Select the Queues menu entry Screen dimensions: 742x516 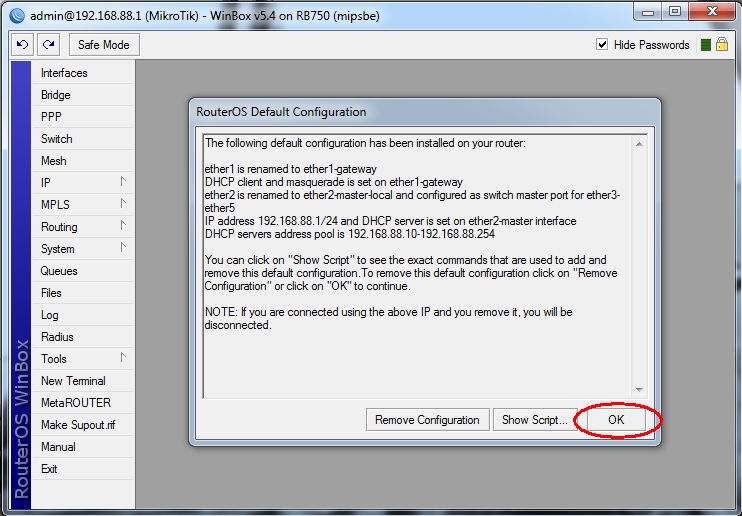(x=59, y=271)
